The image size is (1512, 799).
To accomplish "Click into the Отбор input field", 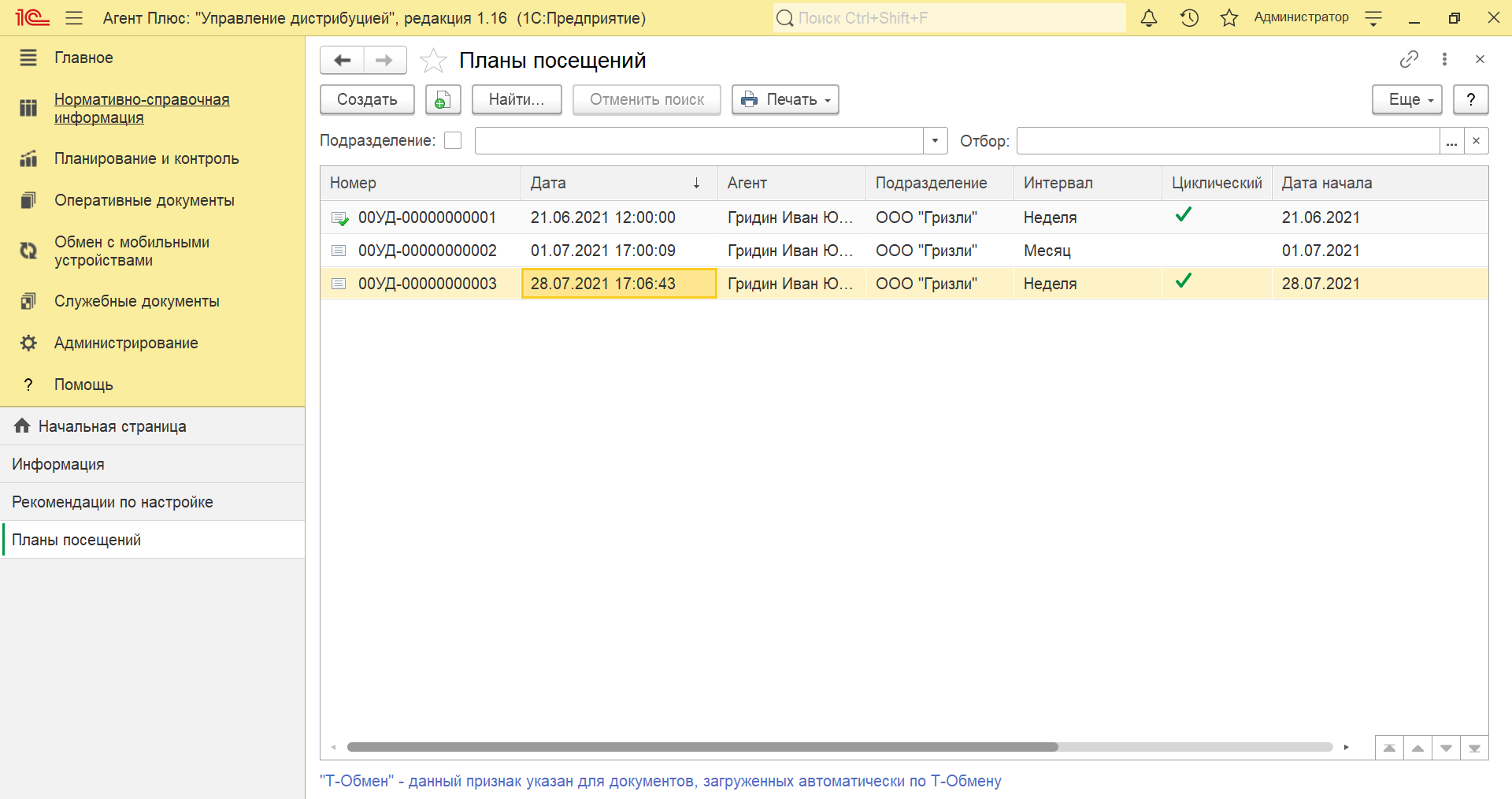I will [1228, 140].
